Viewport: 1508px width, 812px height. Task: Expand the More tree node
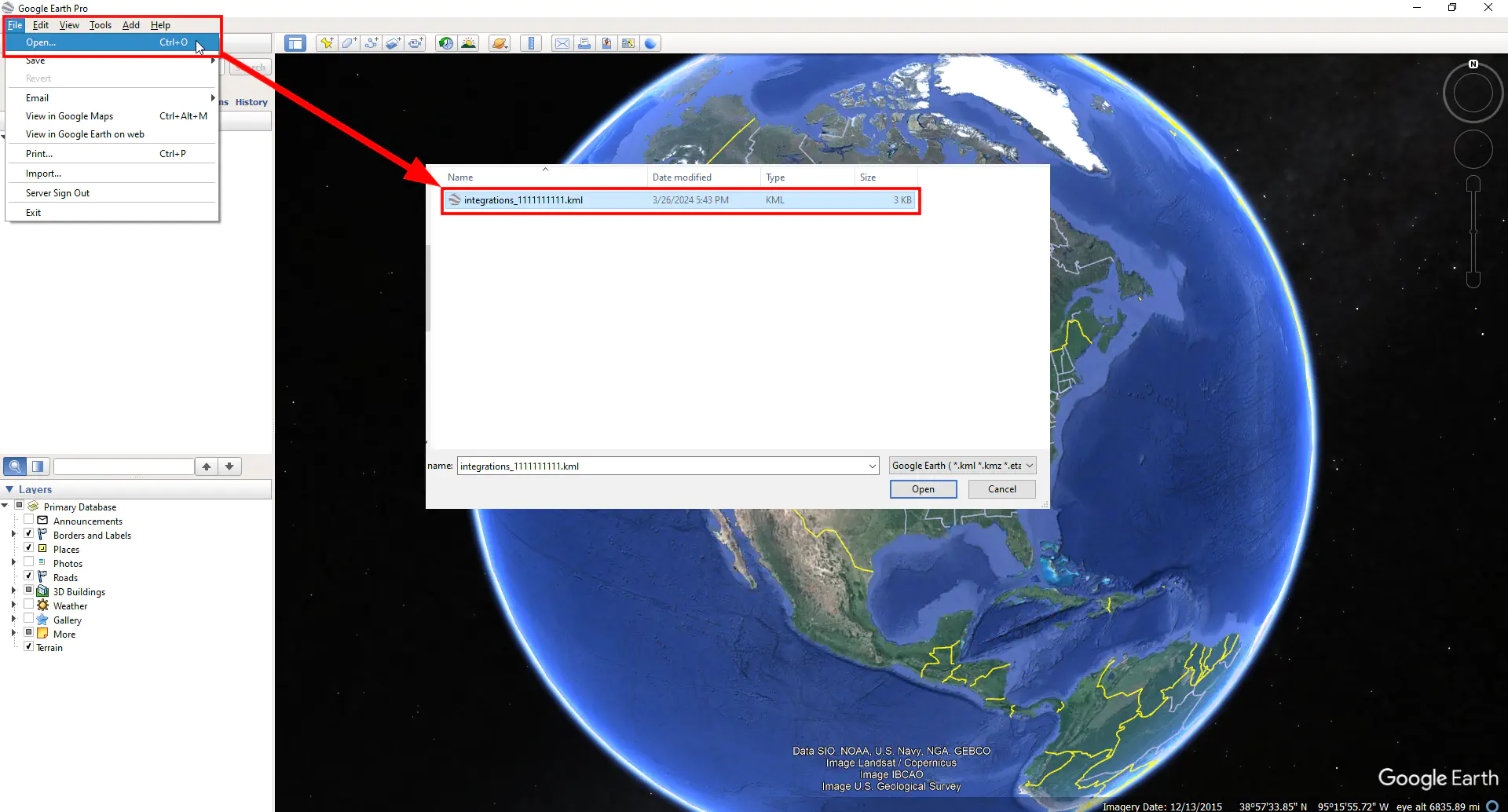13,633
